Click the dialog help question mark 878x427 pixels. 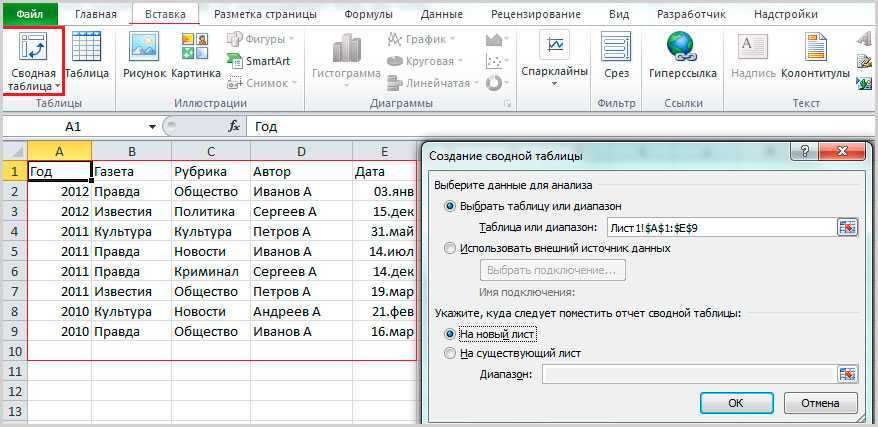tap(805, 152)
